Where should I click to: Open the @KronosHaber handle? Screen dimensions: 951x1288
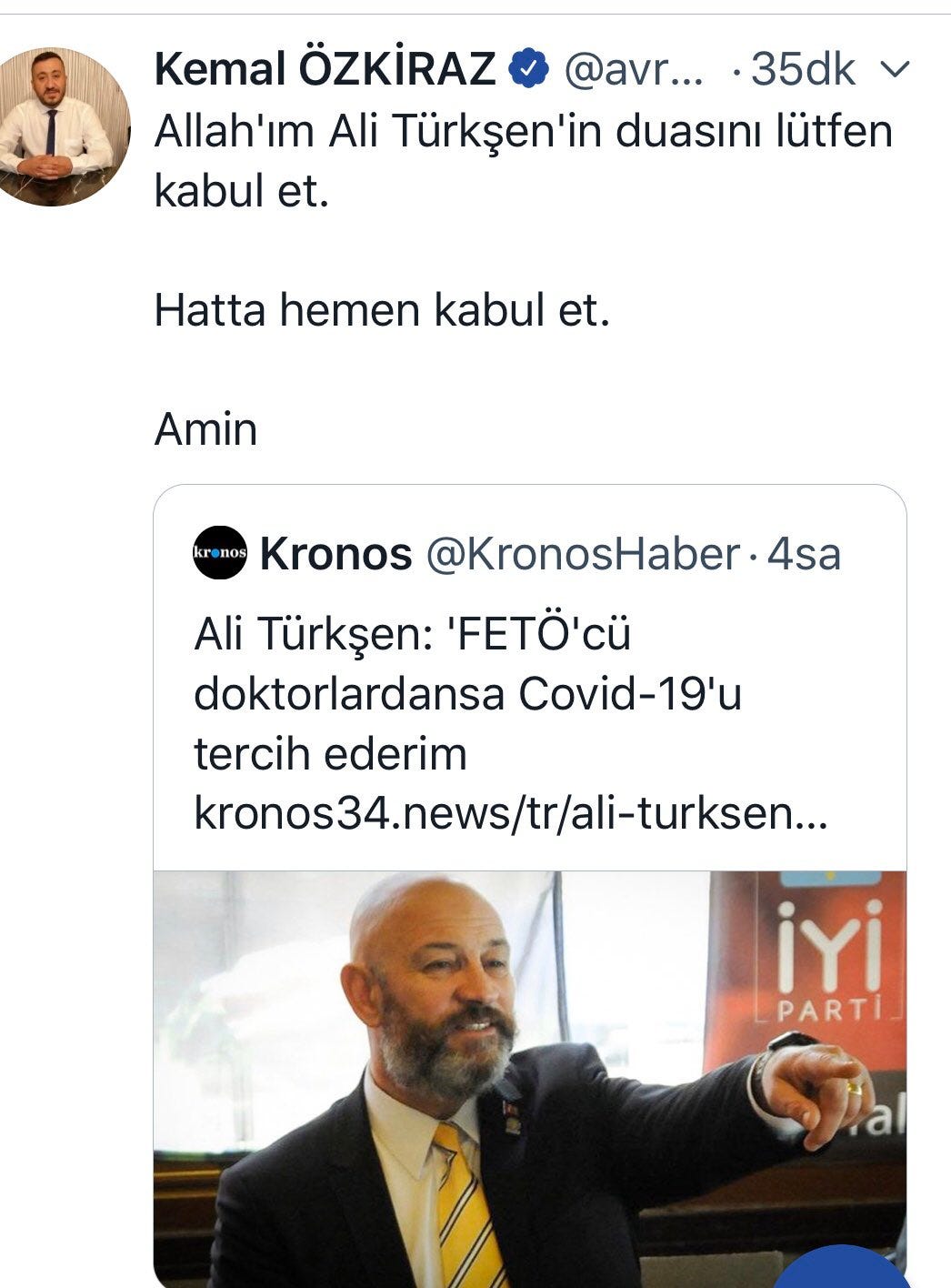click(x=583, y=554)
